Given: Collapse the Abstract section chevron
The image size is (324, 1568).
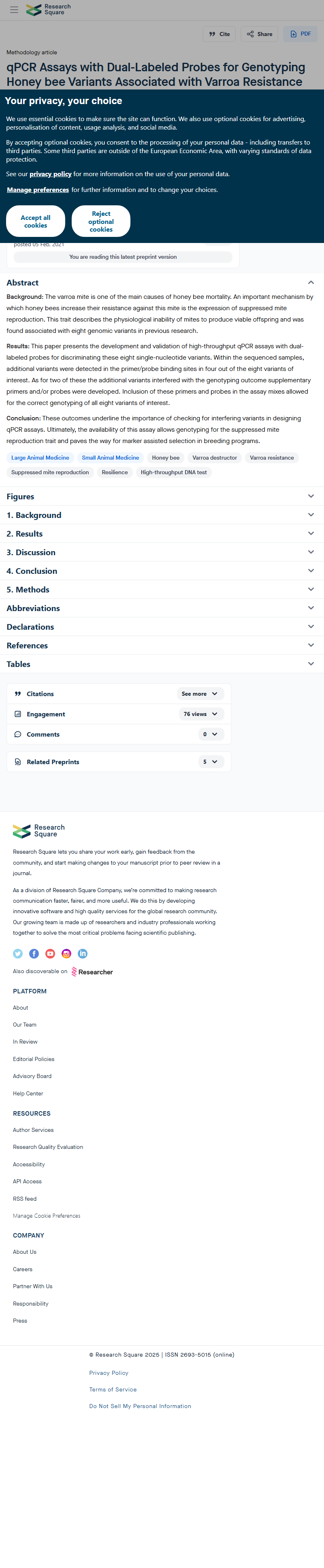Looking at the screenshot, I should [x=311, y=282].
